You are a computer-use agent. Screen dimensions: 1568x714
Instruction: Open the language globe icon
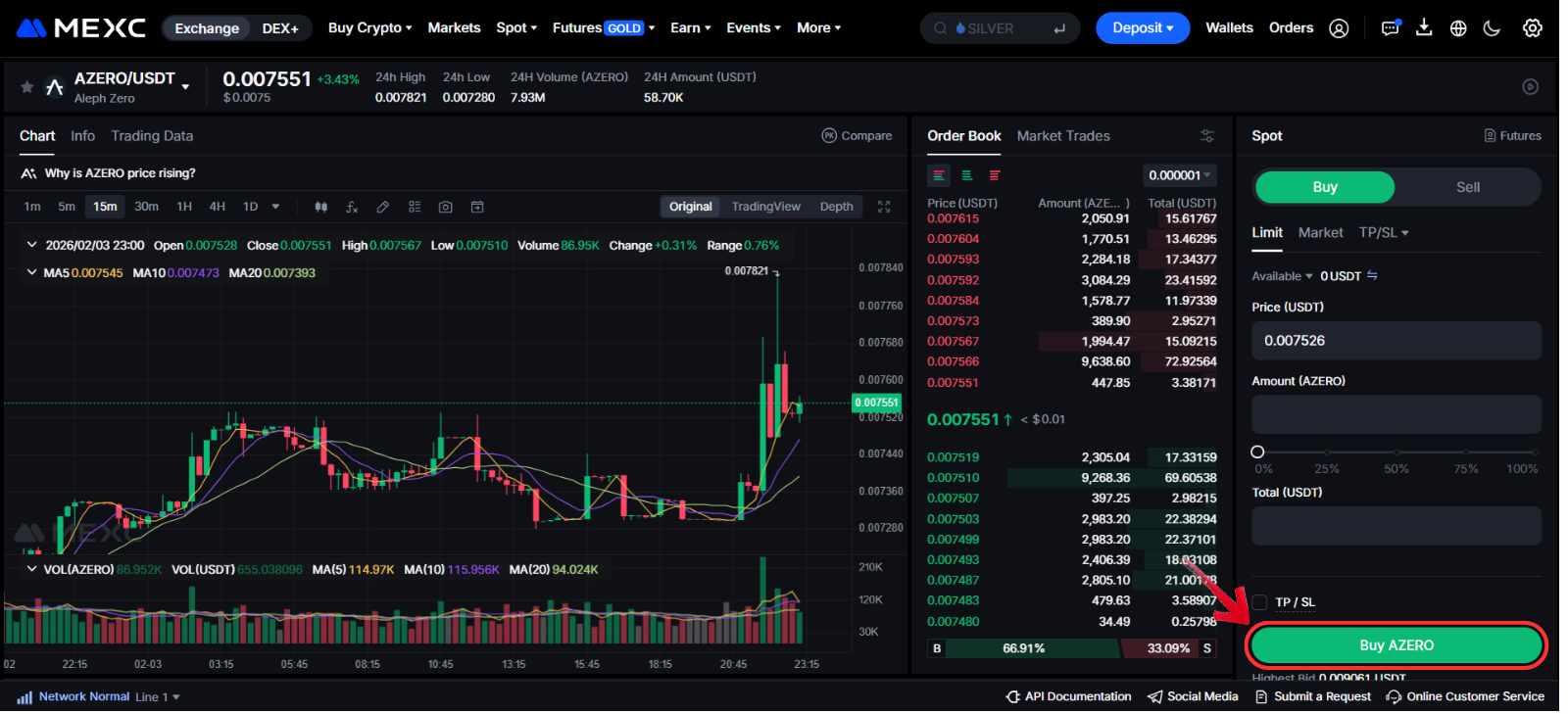click(1458, 28)
